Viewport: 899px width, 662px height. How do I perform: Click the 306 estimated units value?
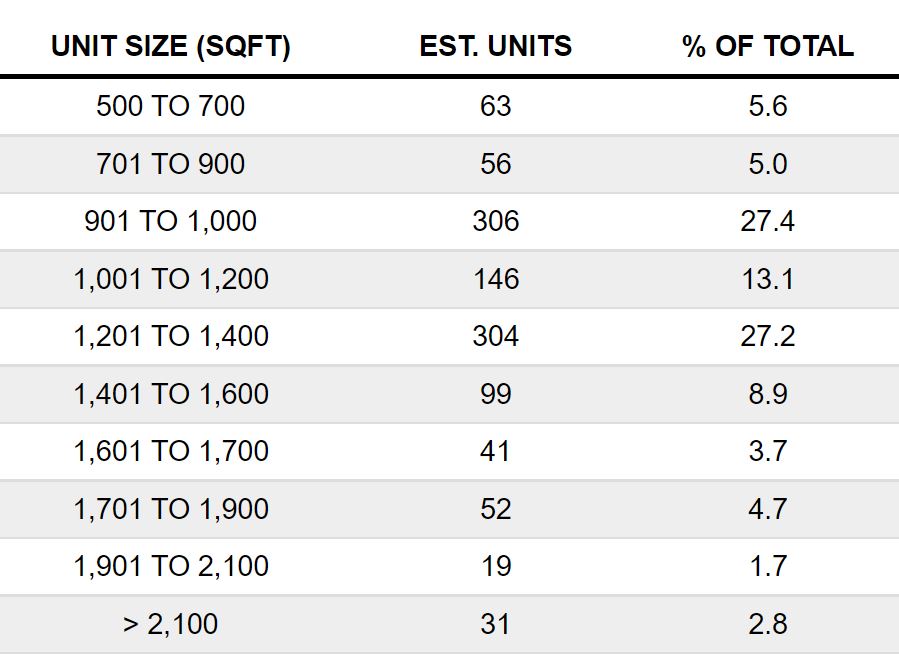(x=495, y=221)
